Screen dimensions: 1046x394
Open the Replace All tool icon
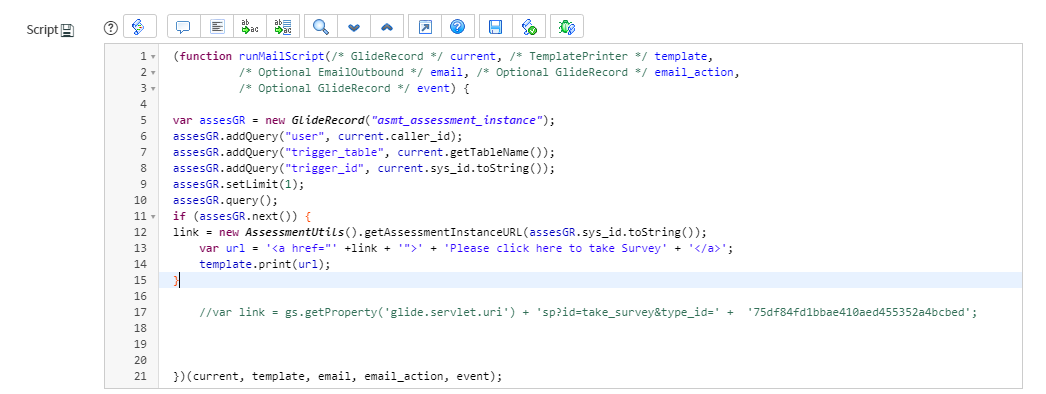click(x=284, y=27)
